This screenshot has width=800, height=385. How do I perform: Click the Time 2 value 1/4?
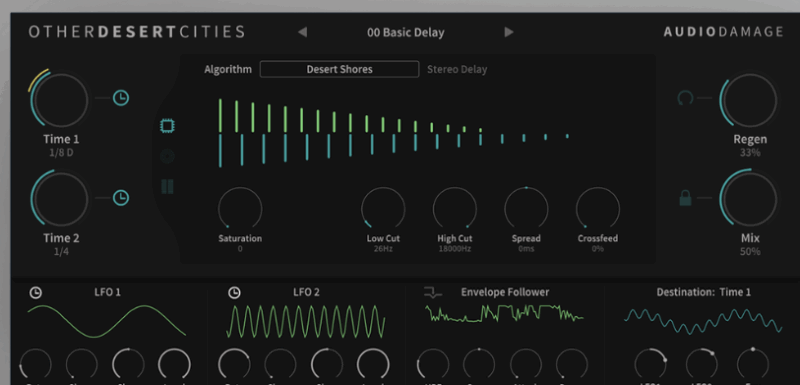click(x=61, y=251)
